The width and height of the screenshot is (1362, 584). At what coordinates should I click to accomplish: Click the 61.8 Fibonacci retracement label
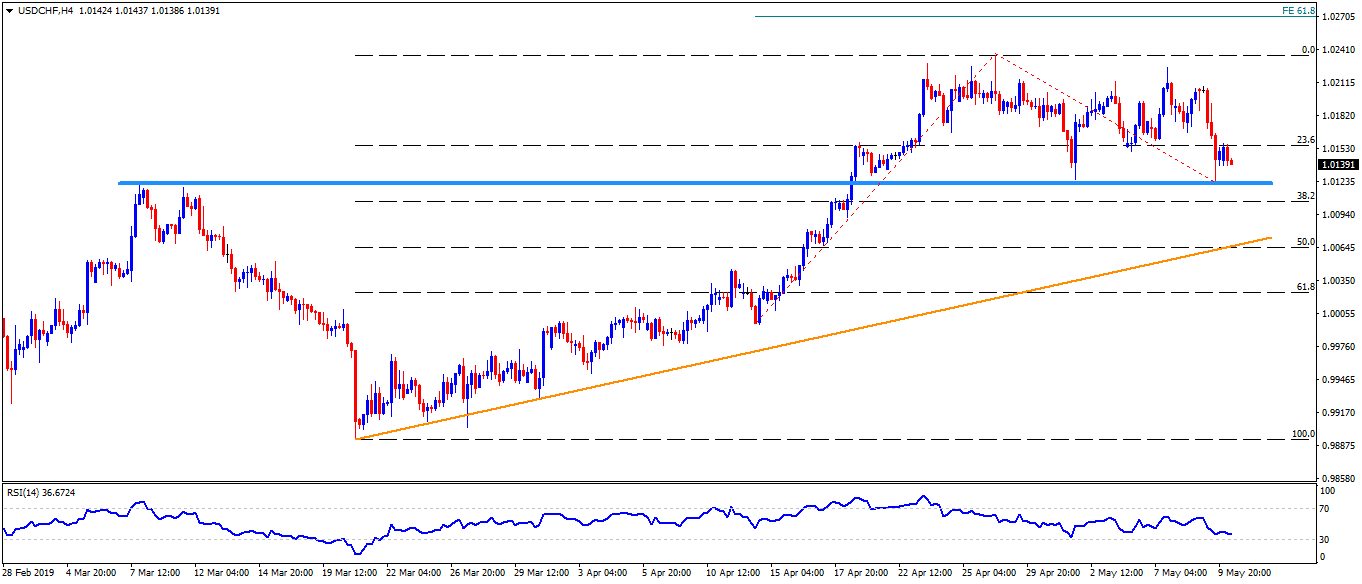[1304, 287]
